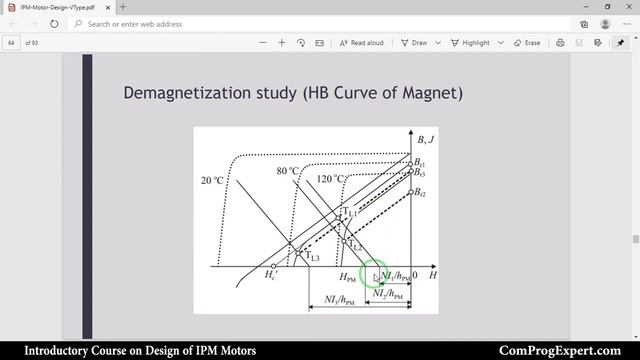
Task: Click the B, J axis label
Action: (x=425, y=140)
